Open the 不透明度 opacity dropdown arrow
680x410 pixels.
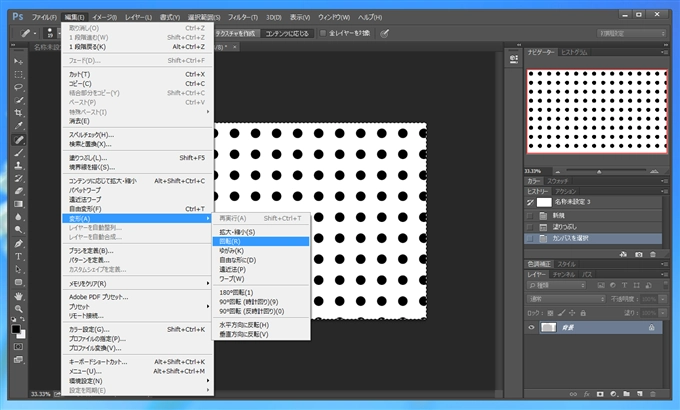662,299
